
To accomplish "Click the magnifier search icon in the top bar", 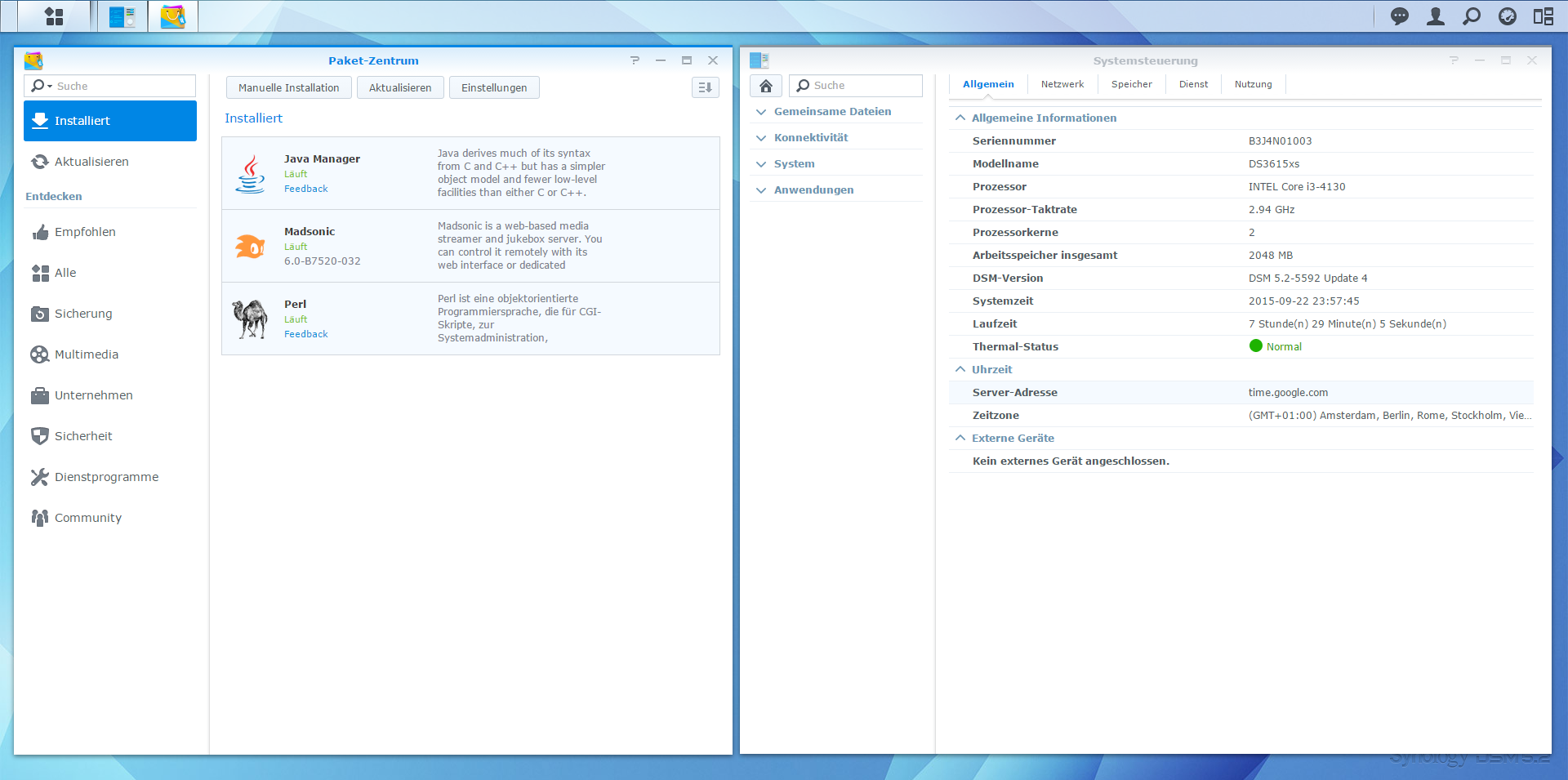I will (1471, 16).
